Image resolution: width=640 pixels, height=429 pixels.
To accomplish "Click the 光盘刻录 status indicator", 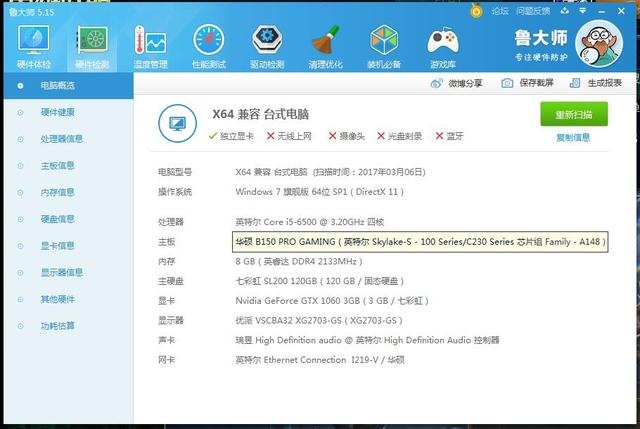I will 399,136.
